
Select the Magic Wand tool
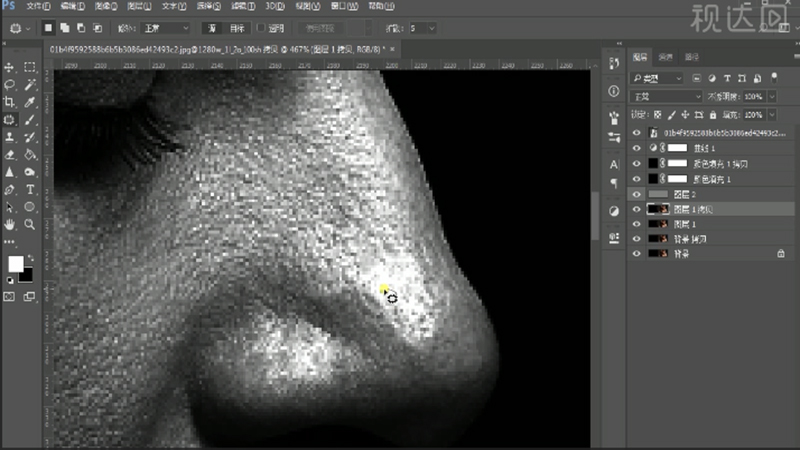click(30, 85)
